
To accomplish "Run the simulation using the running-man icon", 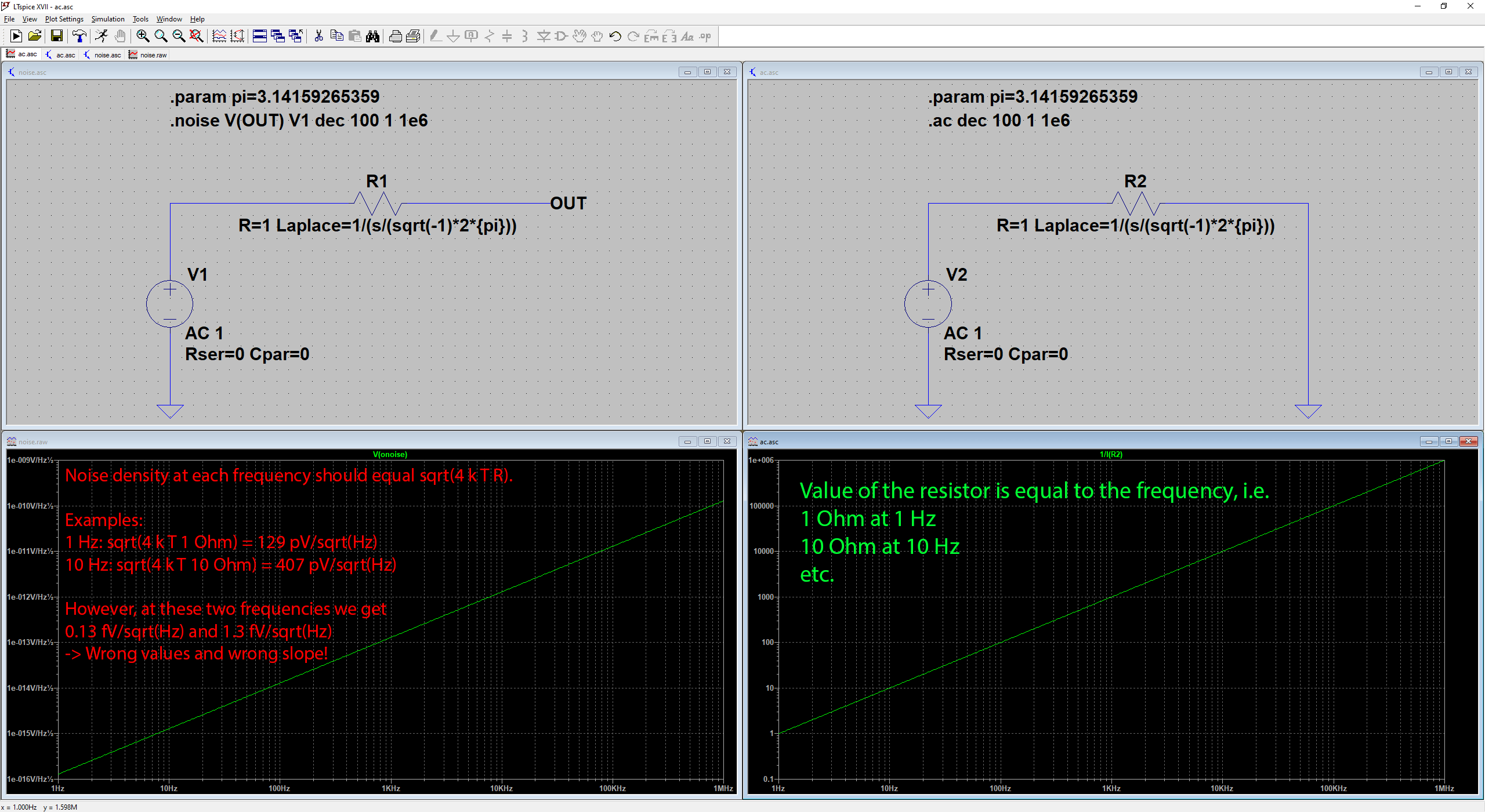I will tap(100, 36).
